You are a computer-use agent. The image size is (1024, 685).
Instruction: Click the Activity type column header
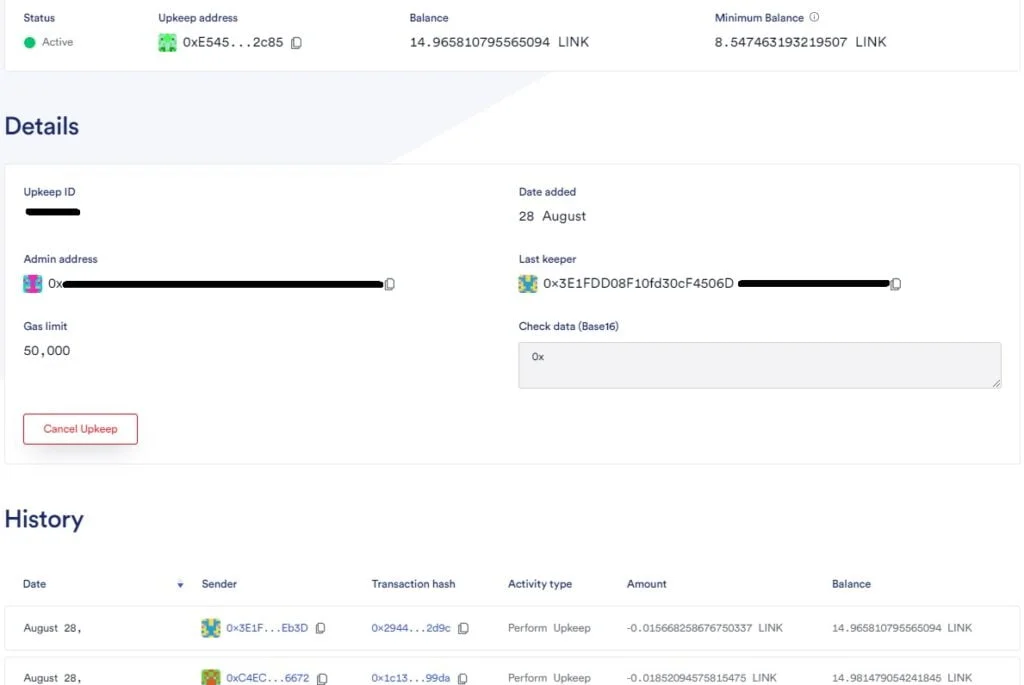point(540,584)
